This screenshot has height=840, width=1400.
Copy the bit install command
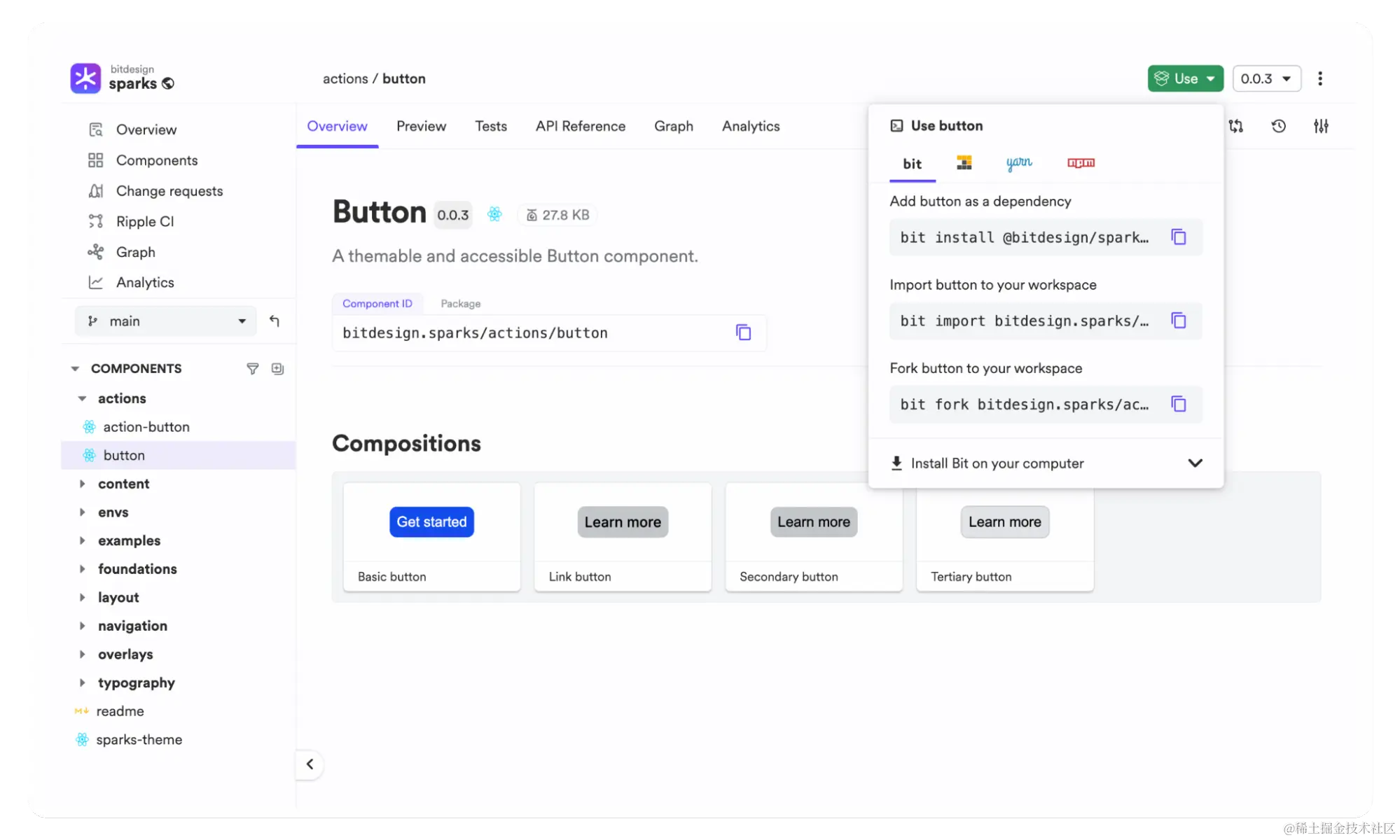click(x=1178, y=237)
